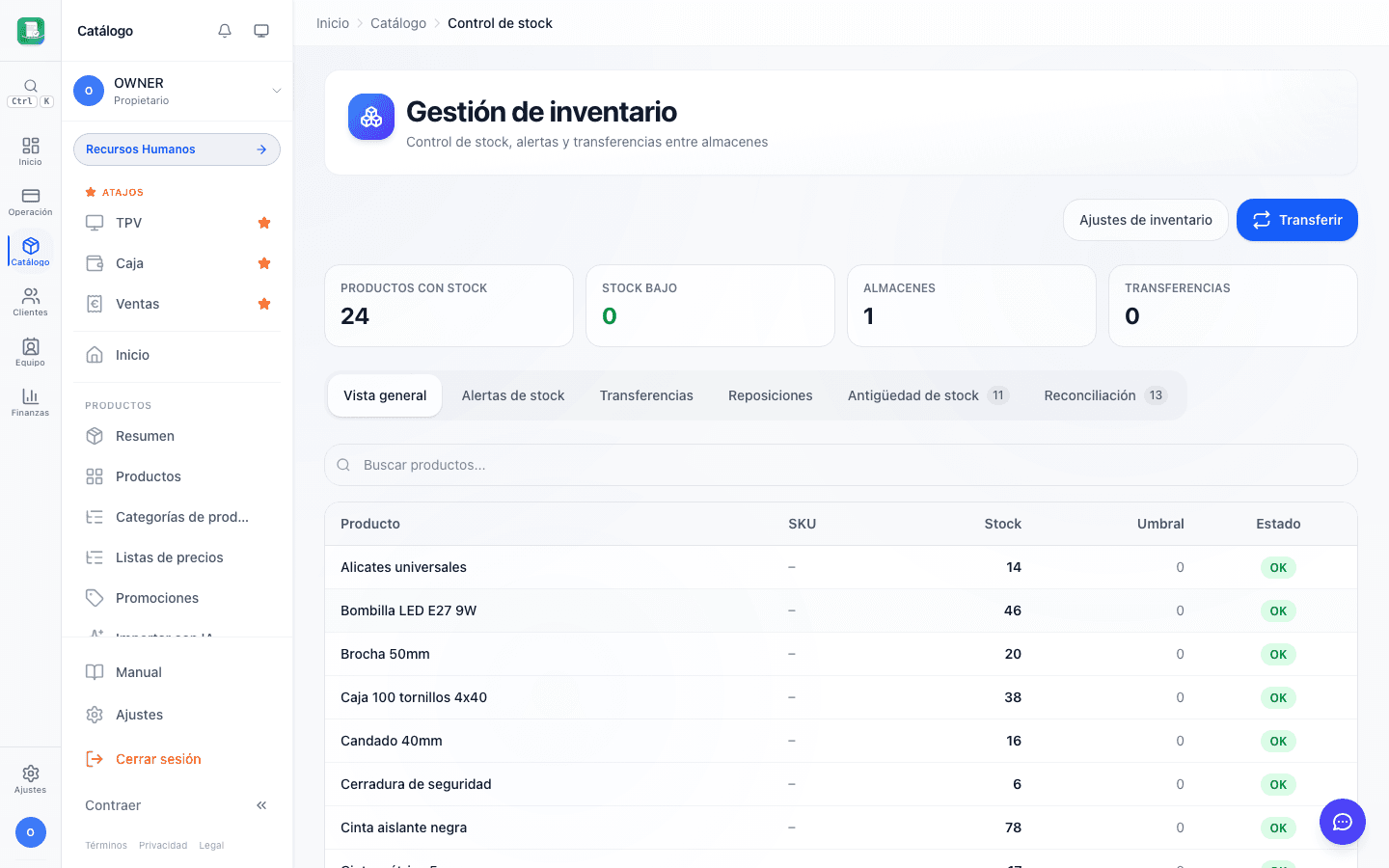
Task: Select Brocha 50mm row
Action: (x=841, y=654)
